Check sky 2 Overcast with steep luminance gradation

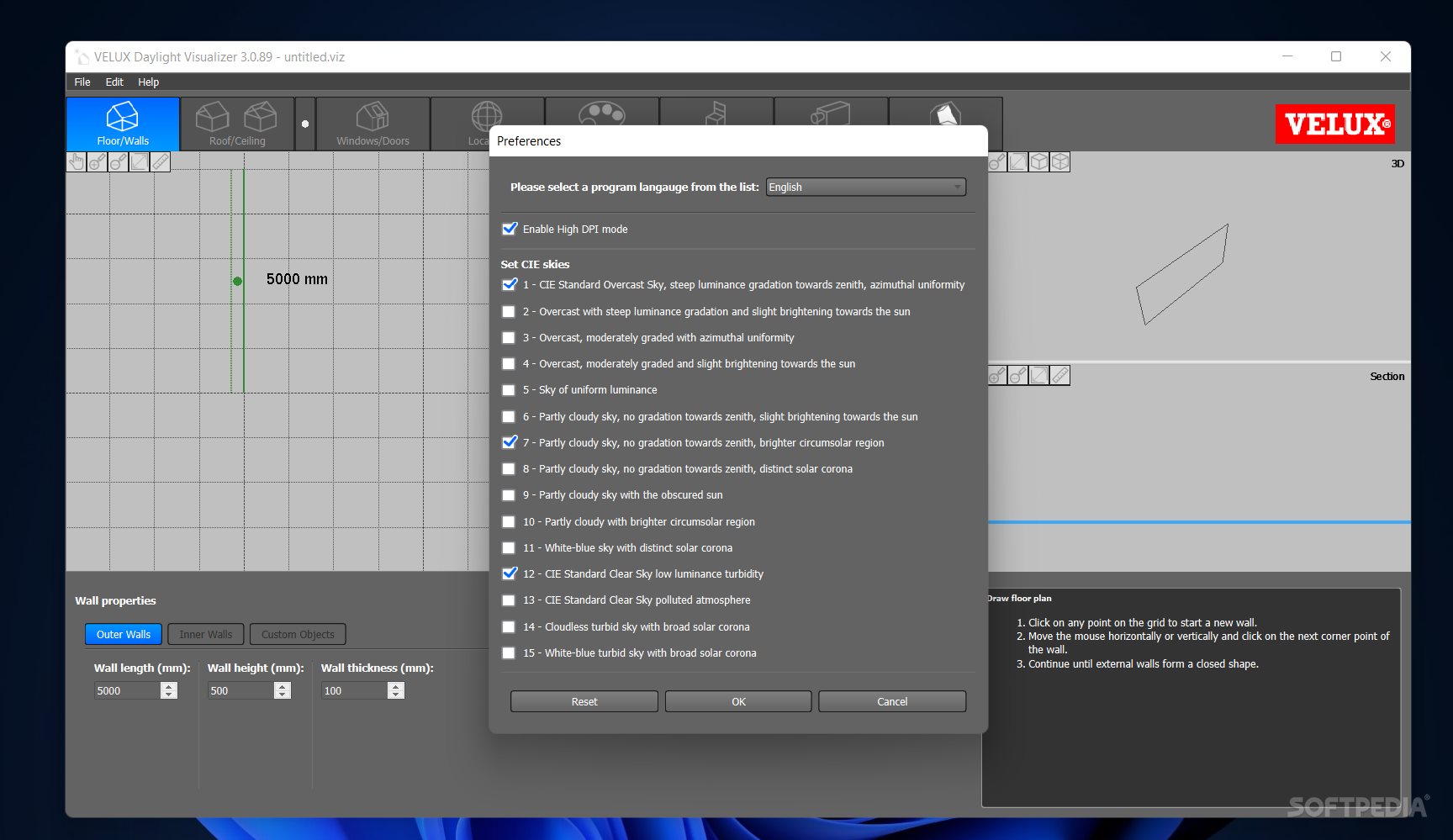pyautogui.click(x=509, y=311)
